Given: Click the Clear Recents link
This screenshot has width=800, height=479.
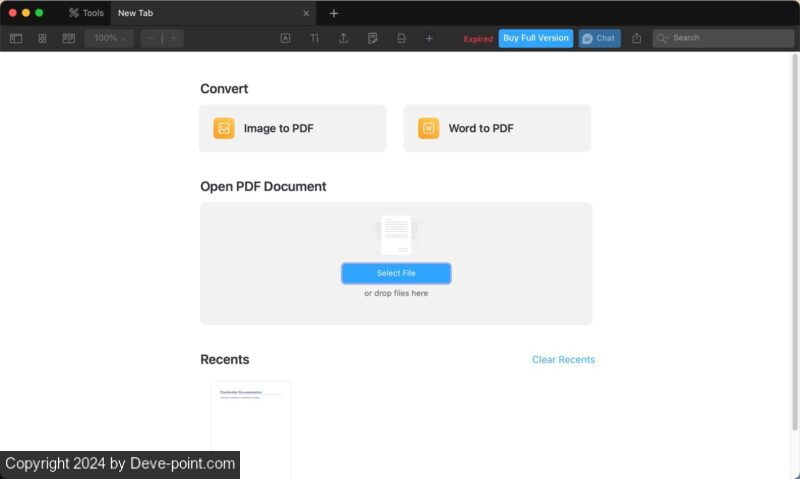Looking at the screenshot, I should (563, 360).
